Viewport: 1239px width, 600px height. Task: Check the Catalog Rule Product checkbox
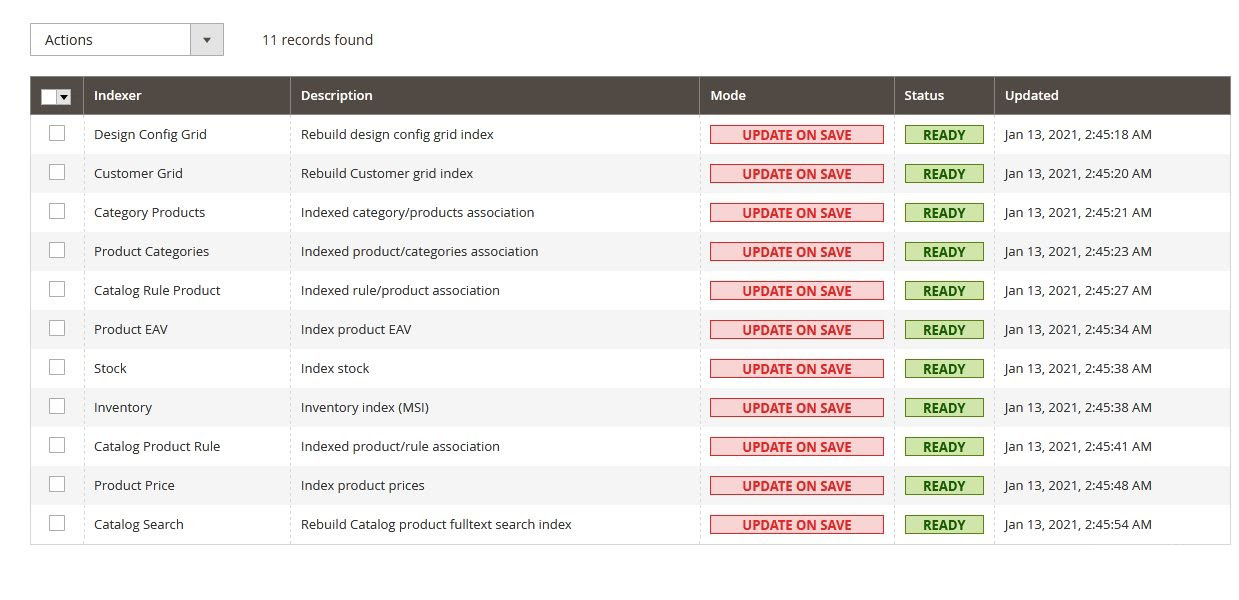[57, 289]
